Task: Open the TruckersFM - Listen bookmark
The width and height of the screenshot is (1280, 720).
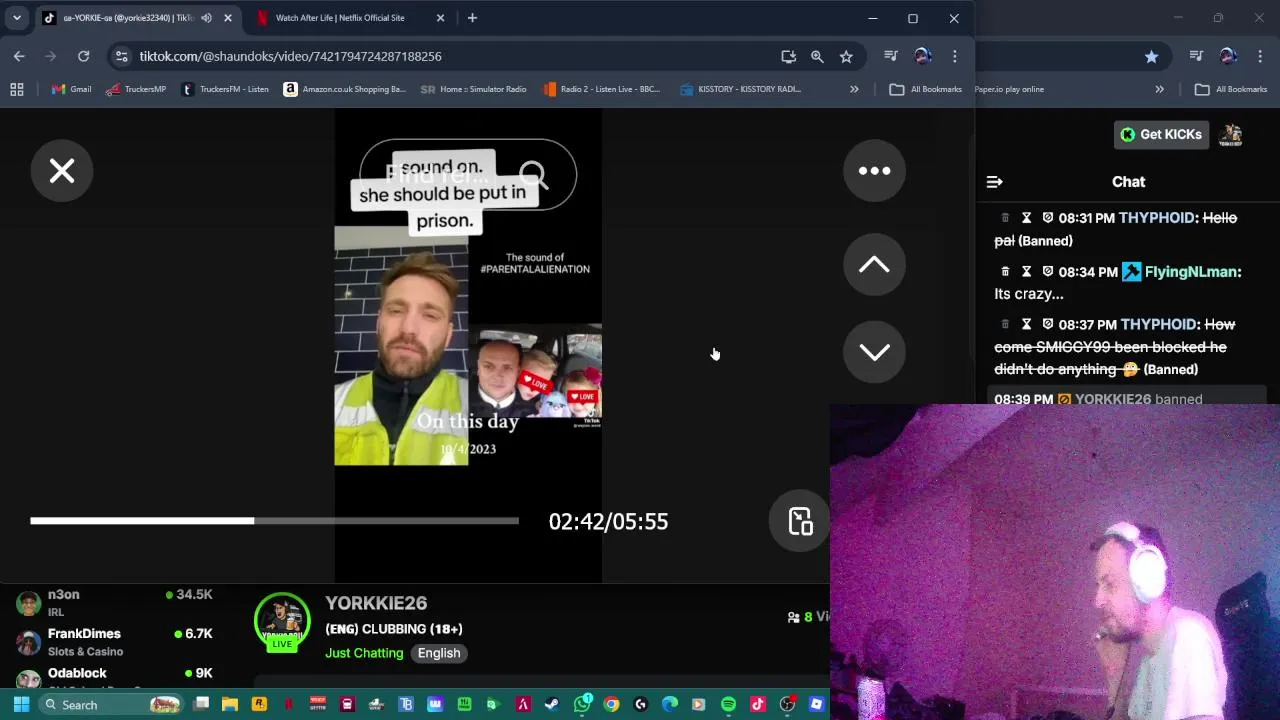Action: point(224,89)
